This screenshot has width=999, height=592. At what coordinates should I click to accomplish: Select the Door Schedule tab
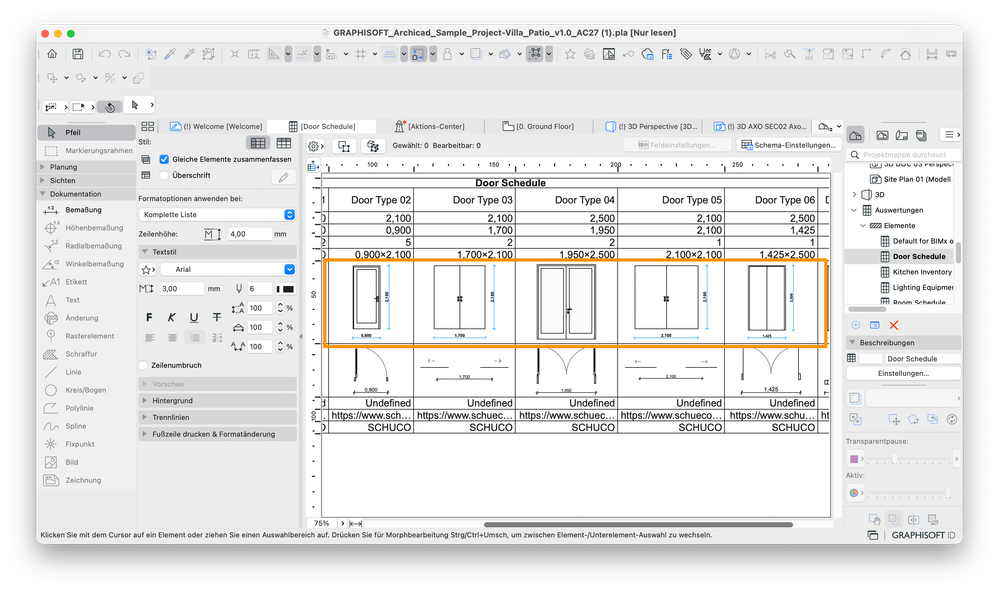322,126
